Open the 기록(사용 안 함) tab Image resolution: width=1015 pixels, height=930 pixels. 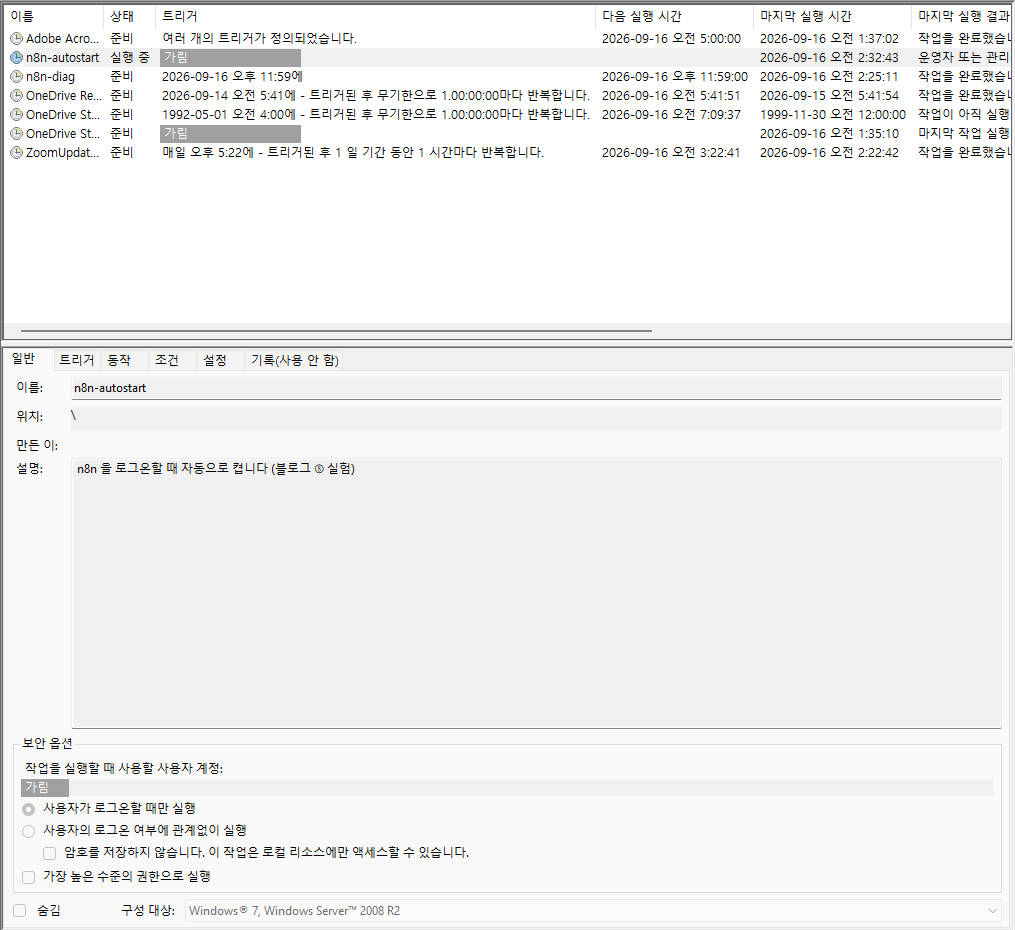click(295, 360)
